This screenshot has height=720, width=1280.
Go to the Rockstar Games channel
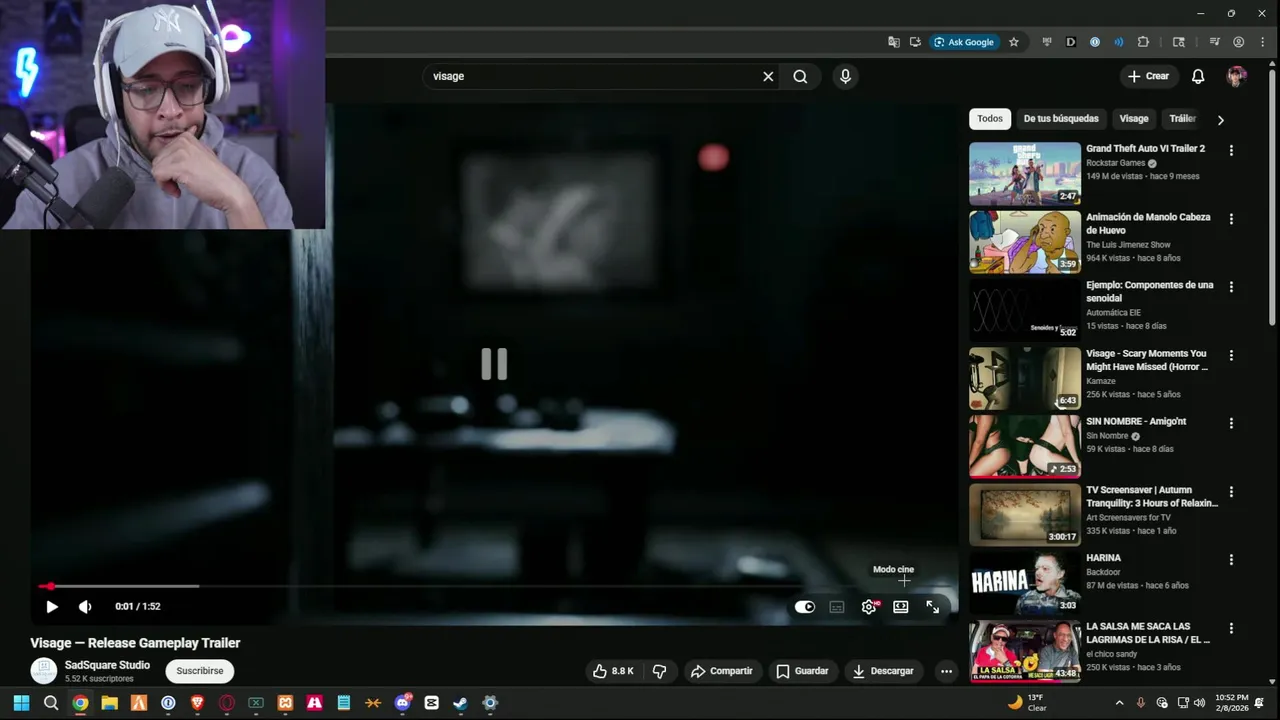[x=1116, y=163]
